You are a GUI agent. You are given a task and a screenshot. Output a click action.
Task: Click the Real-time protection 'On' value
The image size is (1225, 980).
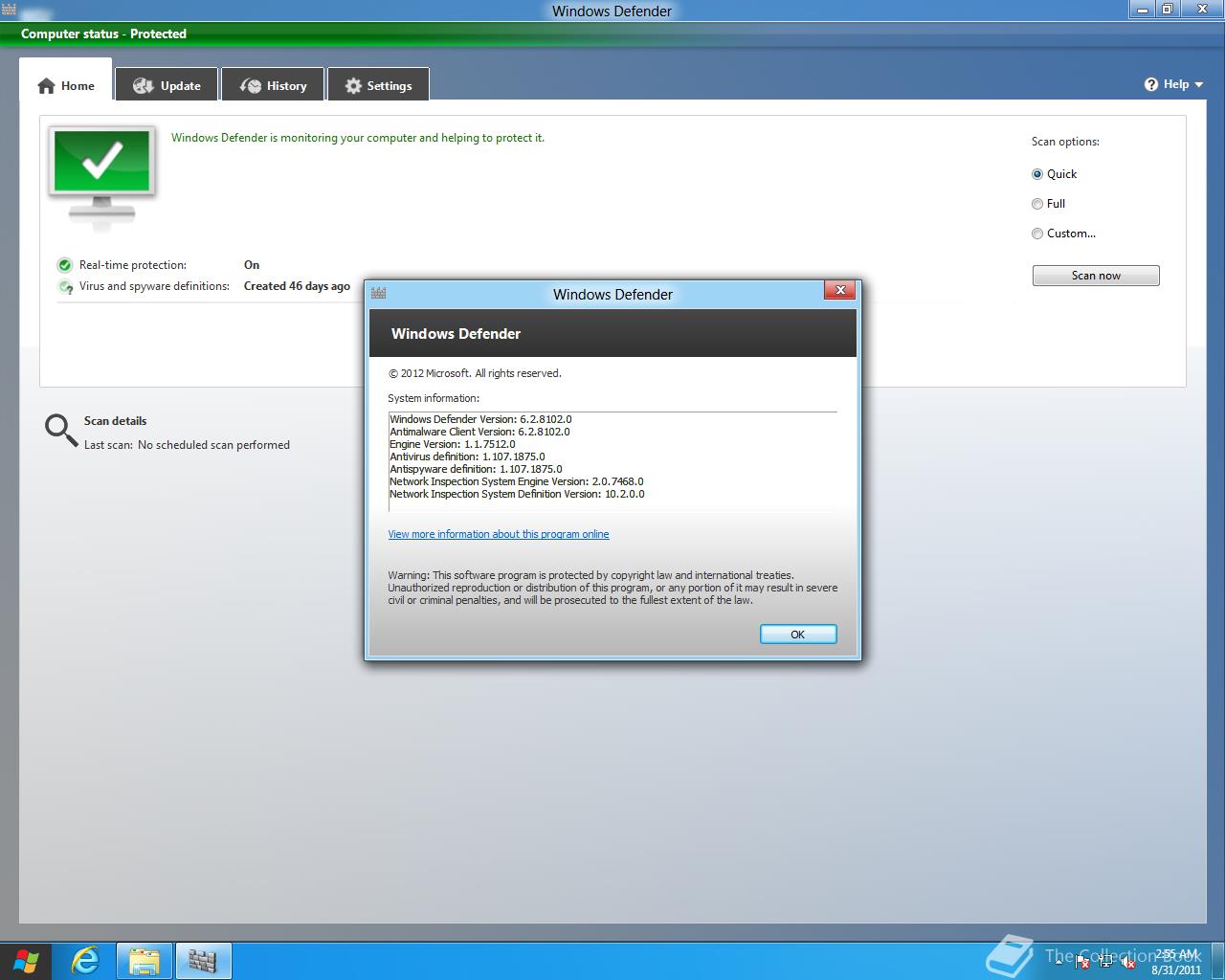point(252,265)
